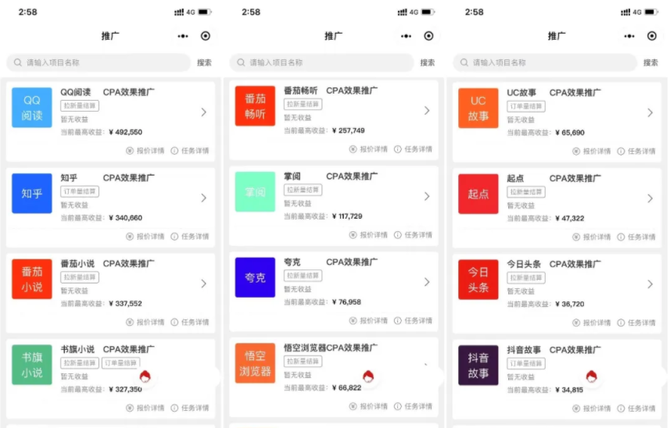The width and height of the screenshot is (670, 428).
Task: Open 任务详情 for 悟空浏览器
Action: 413,406
